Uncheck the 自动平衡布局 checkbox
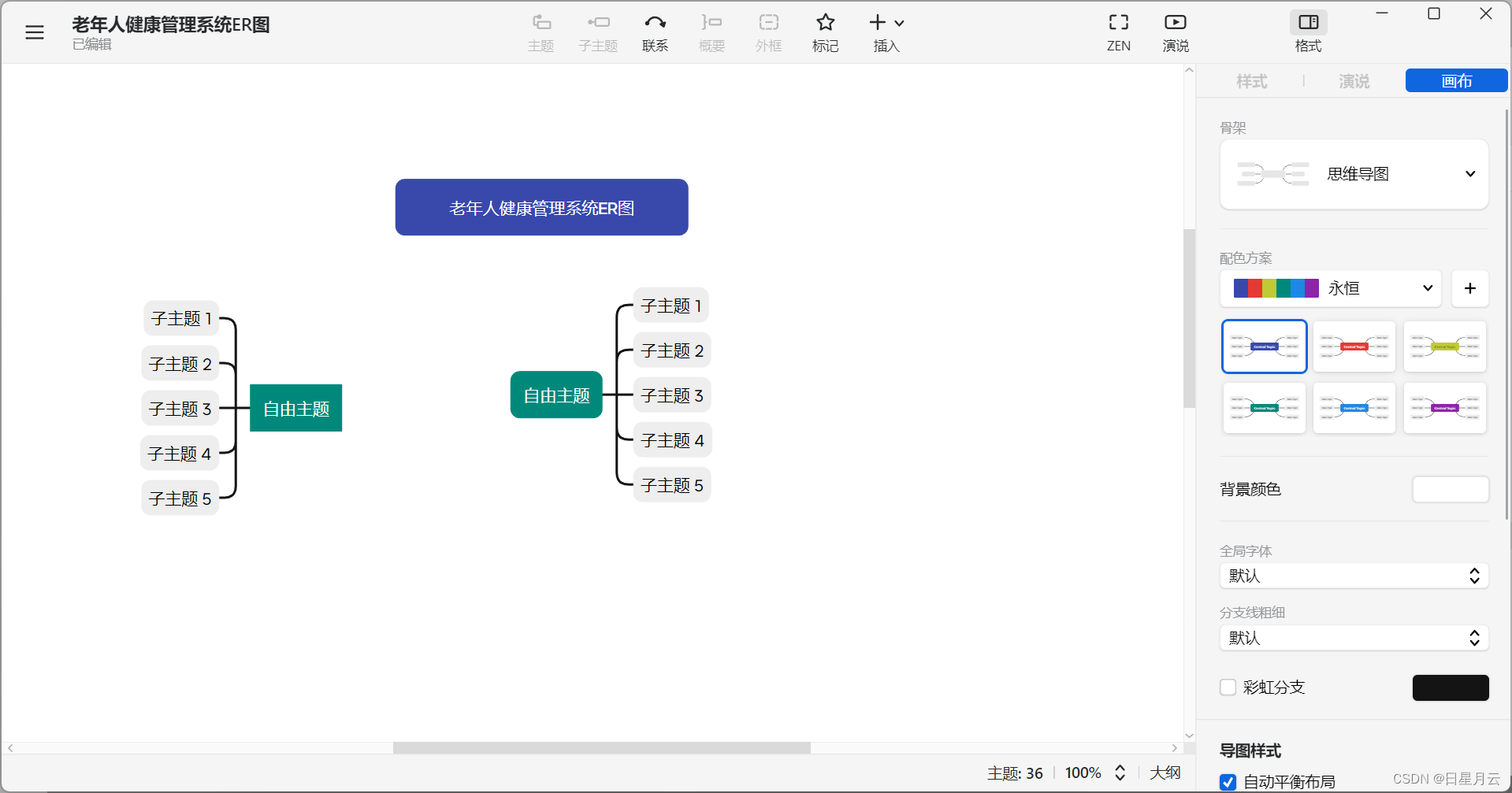Viewport: 1512px width, 793px height. [1228, 782]
